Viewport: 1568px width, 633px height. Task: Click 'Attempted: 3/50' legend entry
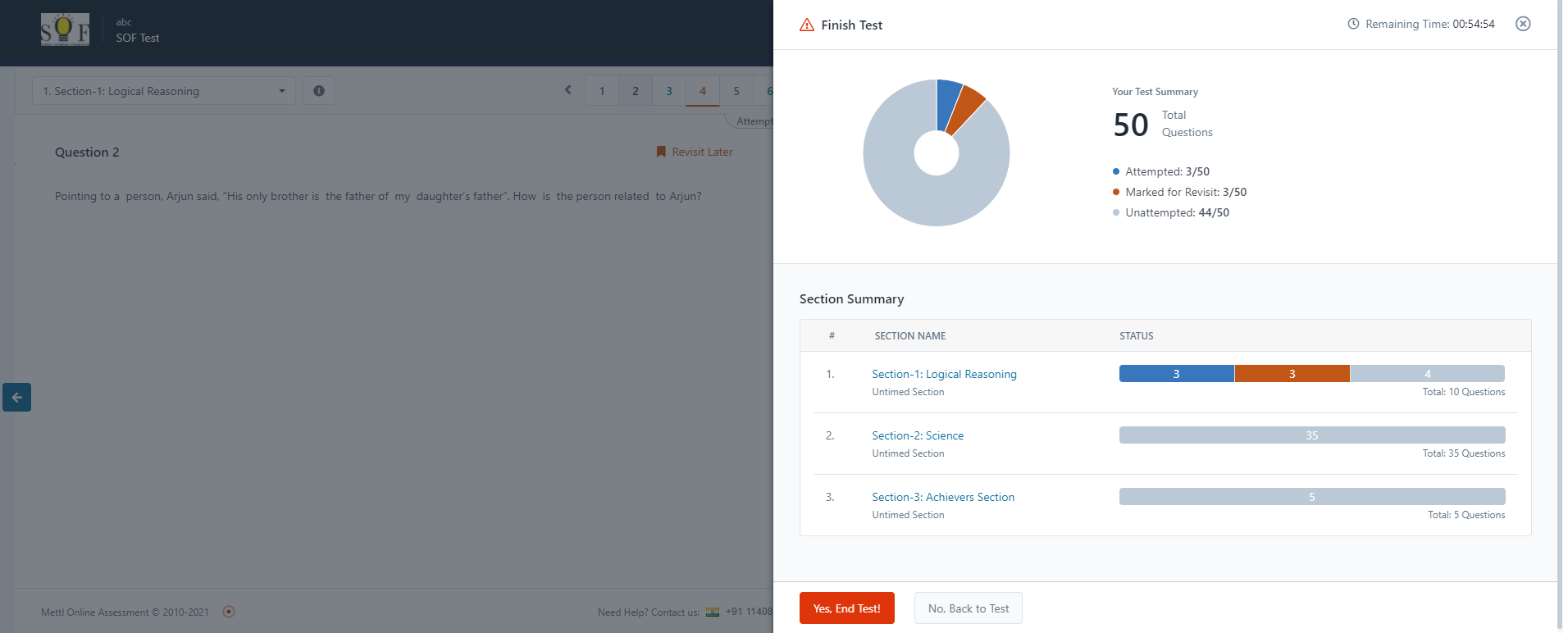point(1161,171)
